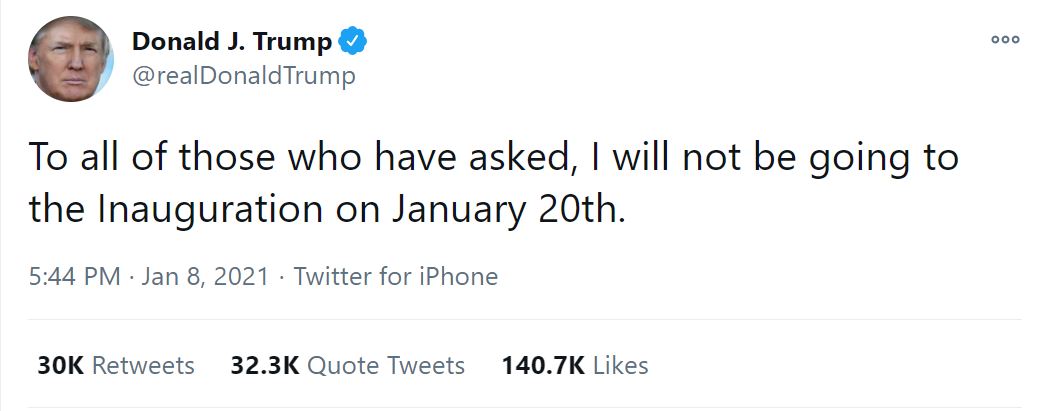Click the blue verified checkmark badge
The image size is (1048, 411).
tap(354, 42)
